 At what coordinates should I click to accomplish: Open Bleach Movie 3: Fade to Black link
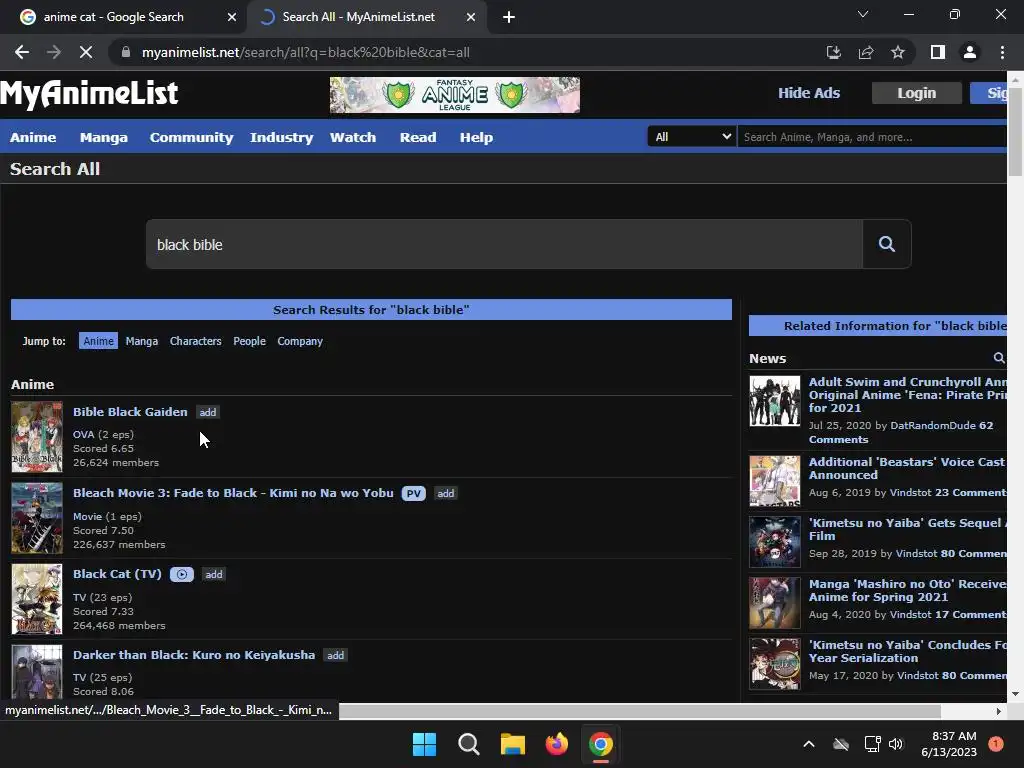point(233,493)
